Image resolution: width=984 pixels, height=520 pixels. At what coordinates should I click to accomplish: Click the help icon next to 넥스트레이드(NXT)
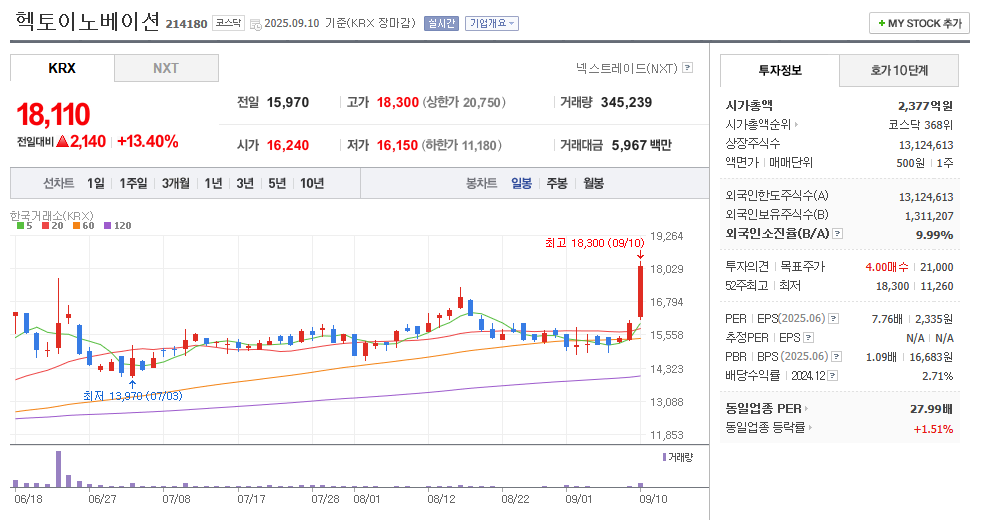[x=687, y=68]
